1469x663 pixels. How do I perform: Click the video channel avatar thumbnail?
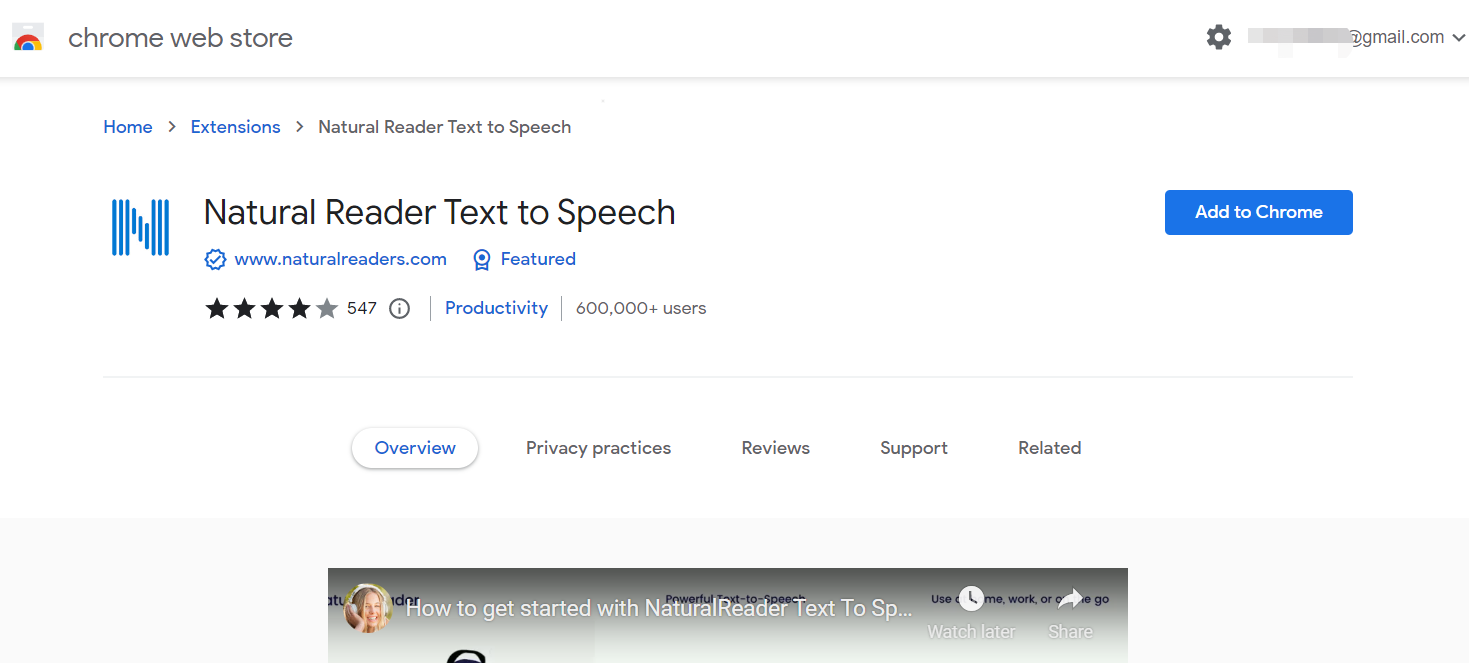[368, 608]
